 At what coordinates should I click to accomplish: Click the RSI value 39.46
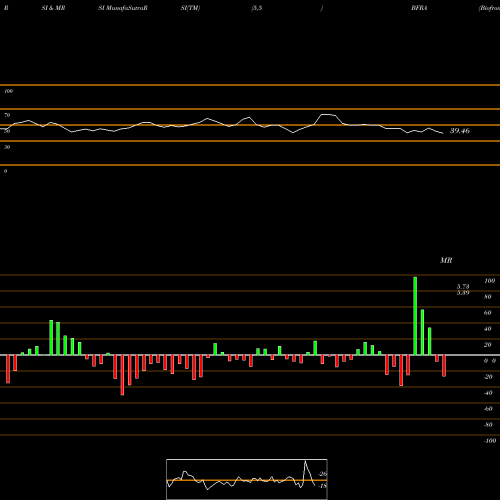(460, 131)
